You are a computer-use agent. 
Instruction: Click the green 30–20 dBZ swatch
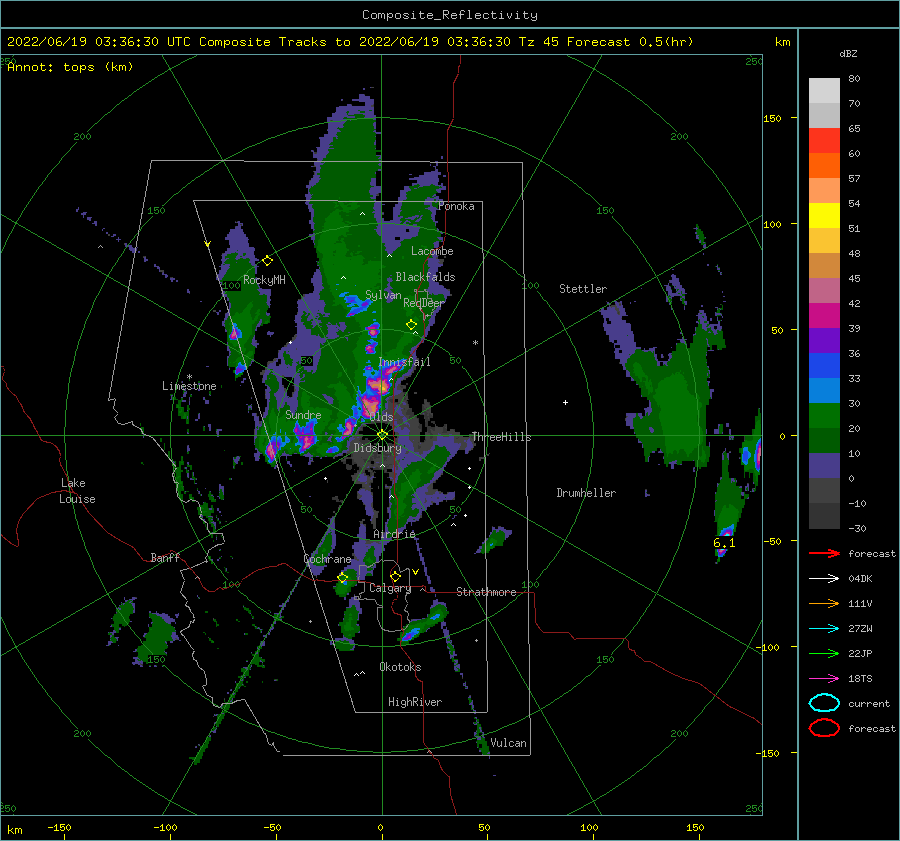tap(824, 416)
